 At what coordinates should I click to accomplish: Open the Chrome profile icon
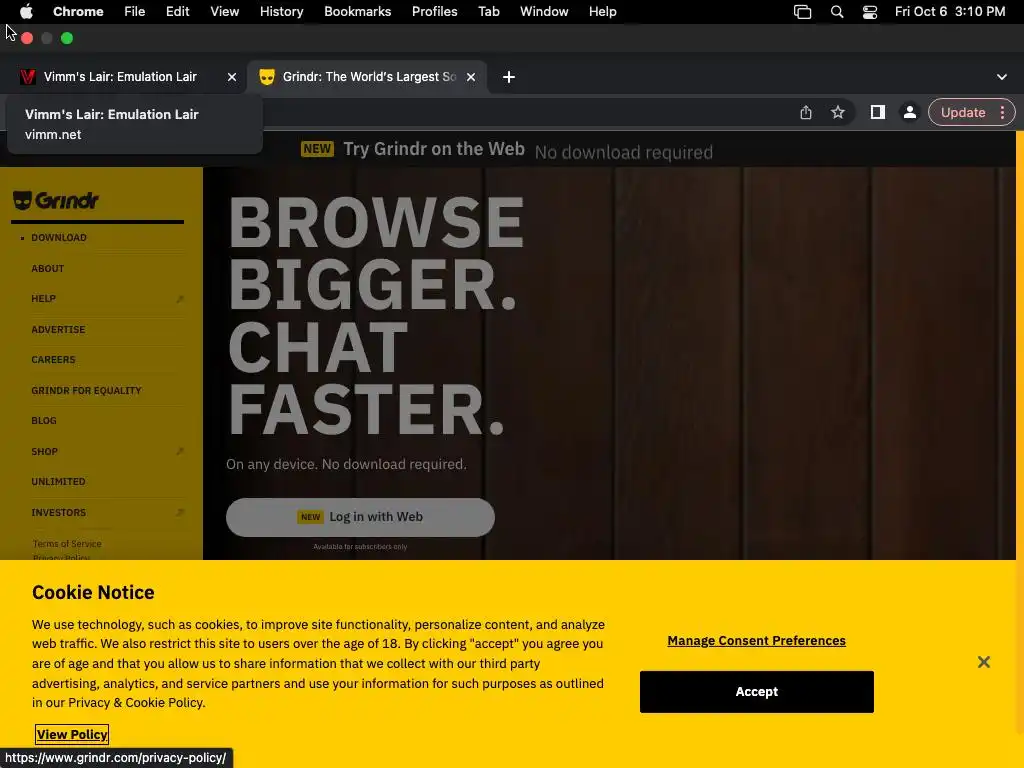pyautogui.click(x=909, y=112)
